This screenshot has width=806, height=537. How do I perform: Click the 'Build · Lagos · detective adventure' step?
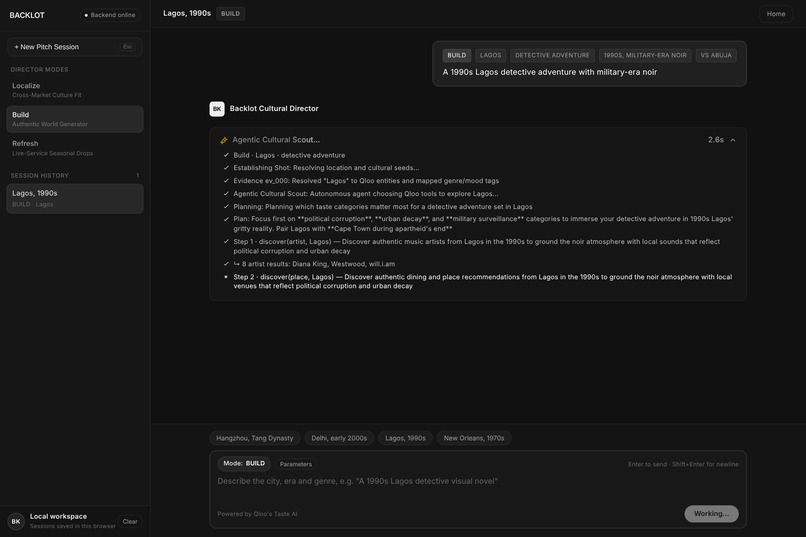(289, 155)
